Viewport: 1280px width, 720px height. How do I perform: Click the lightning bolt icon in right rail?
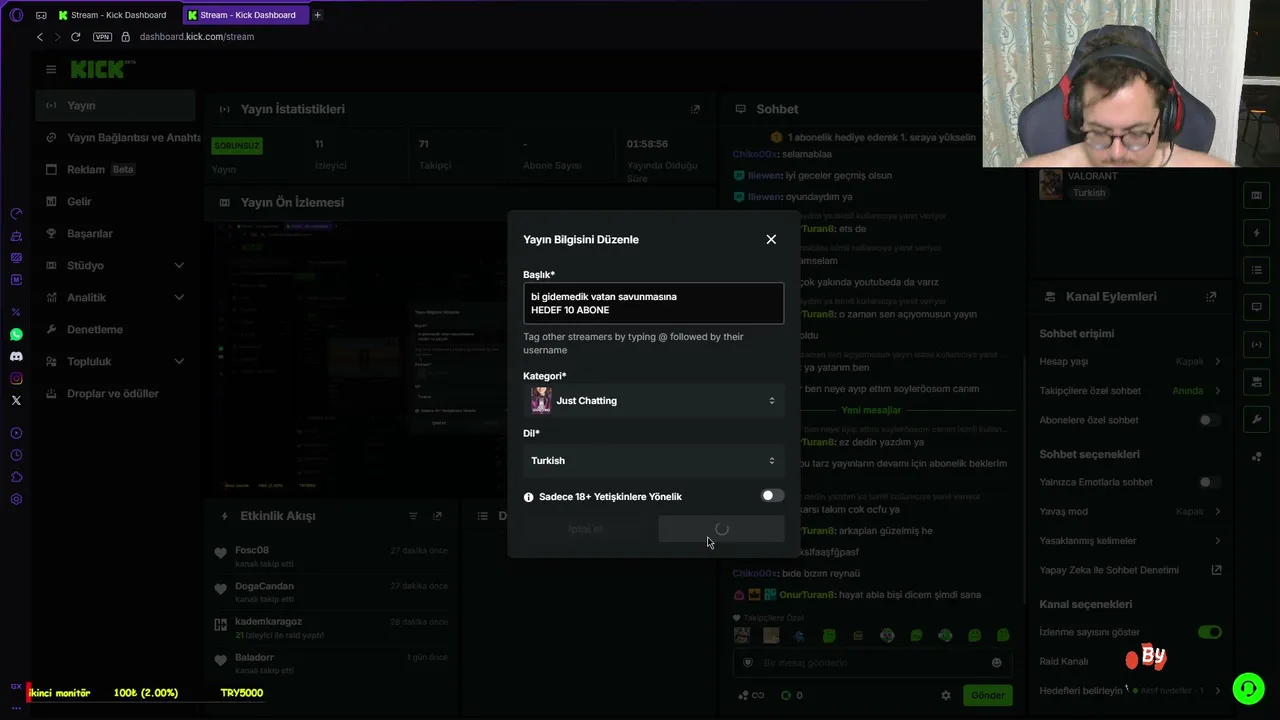(x=1257, y=233)
